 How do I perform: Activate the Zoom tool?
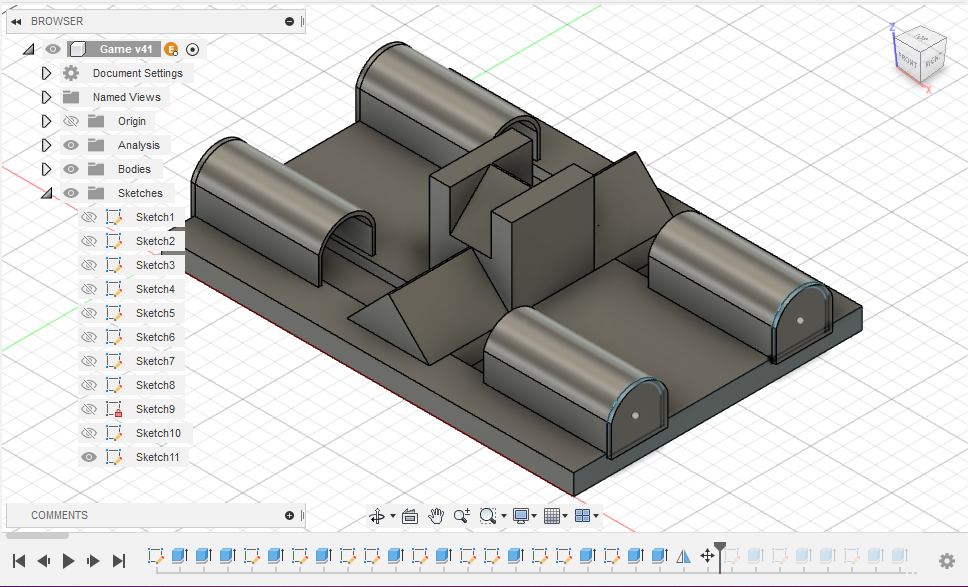coord(461,515)
